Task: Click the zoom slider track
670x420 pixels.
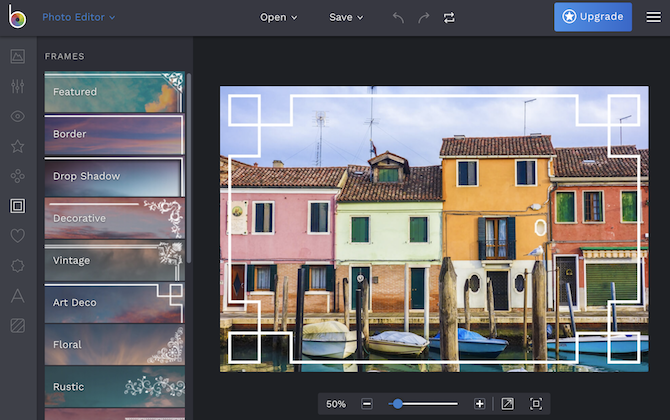Action: [x=430, y=404]
